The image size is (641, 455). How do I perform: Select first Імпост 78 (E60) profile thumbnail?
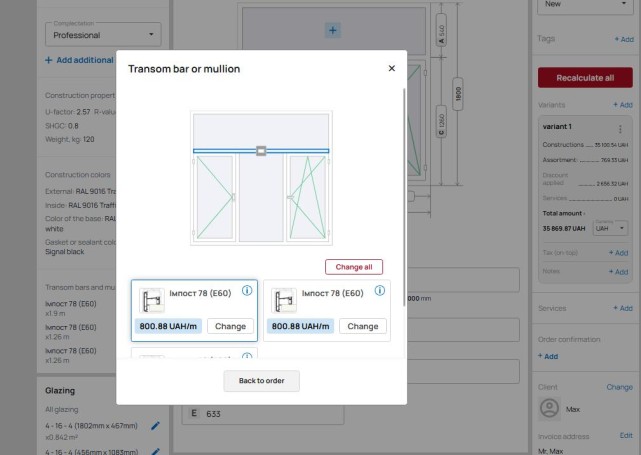pyautogui.click(x=152, y=301)
